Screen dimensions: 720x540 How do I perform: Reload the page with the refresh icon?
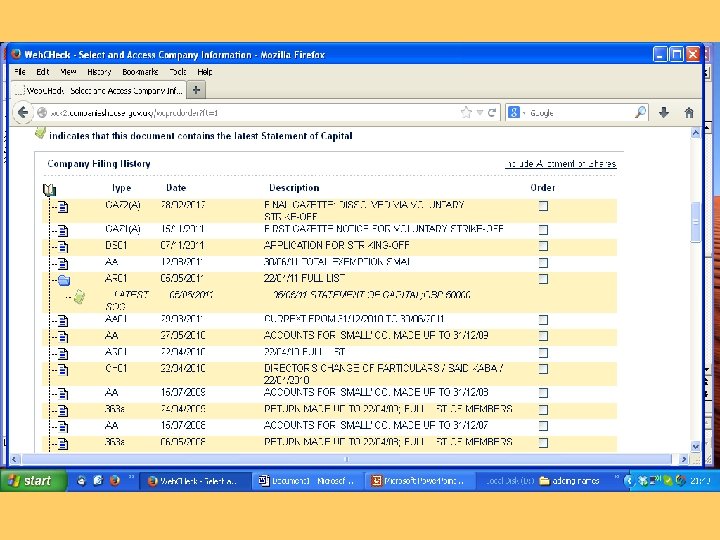pyautogui.click(x=492, y=112)
